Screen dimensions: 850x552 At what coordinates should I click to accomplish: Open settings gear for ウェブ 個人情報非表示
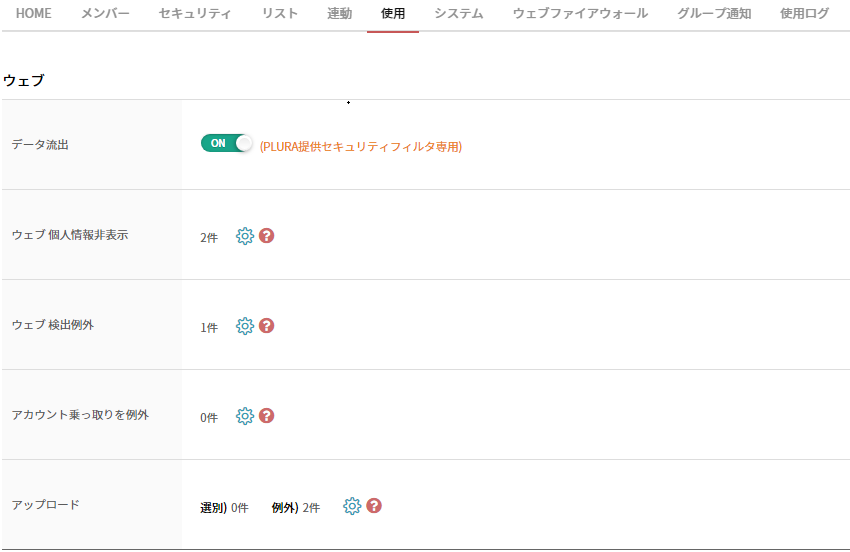click(x=245, y=236)
